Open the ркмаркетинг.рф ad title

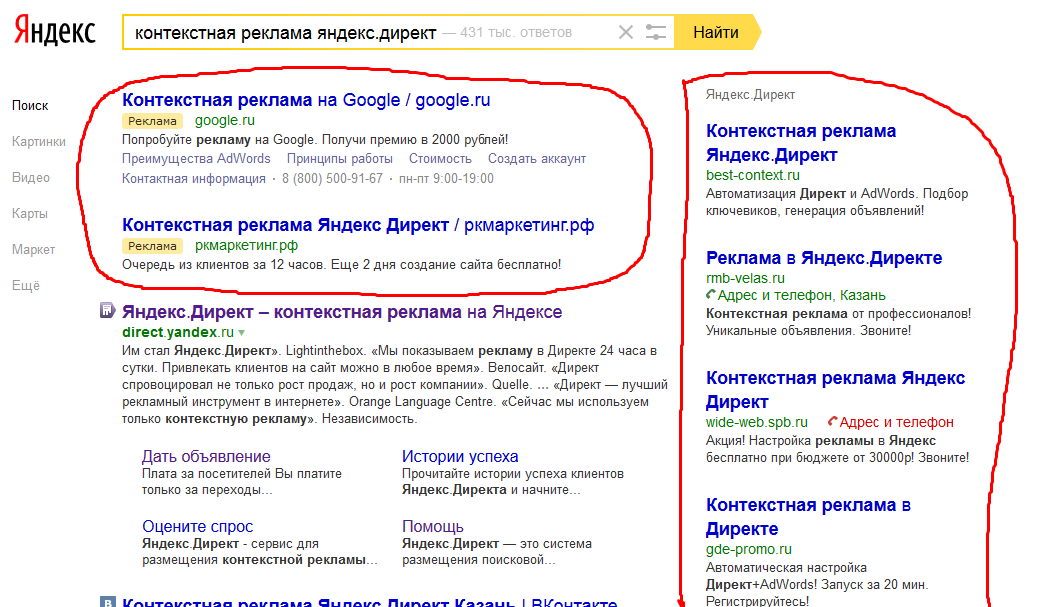click(358, 225)
